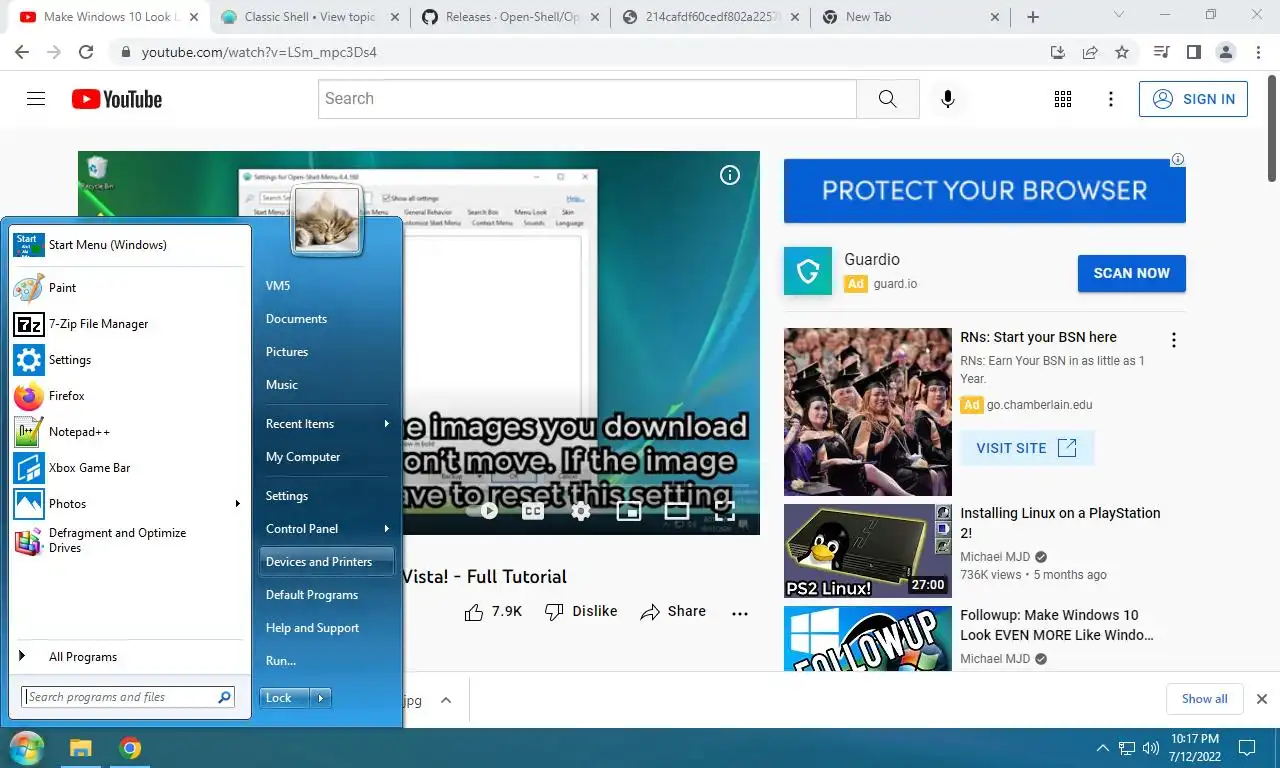Search by voice with the microphone icon
The height and width of the screenshot is (768, 1280).
click(x=948, y=99)
